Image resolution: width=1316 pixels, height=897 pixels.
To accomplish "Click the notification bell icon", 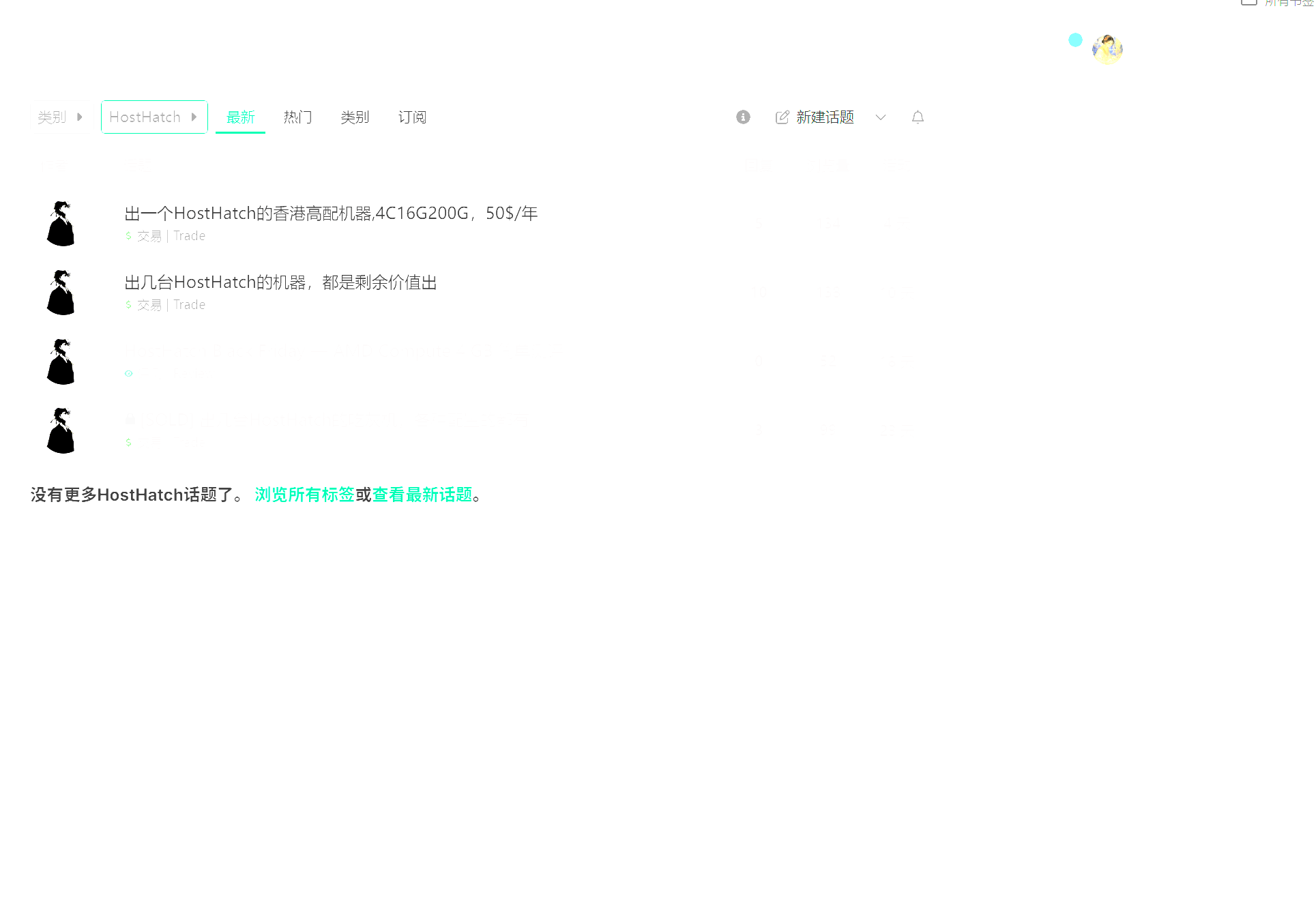I will pos(918,117).
